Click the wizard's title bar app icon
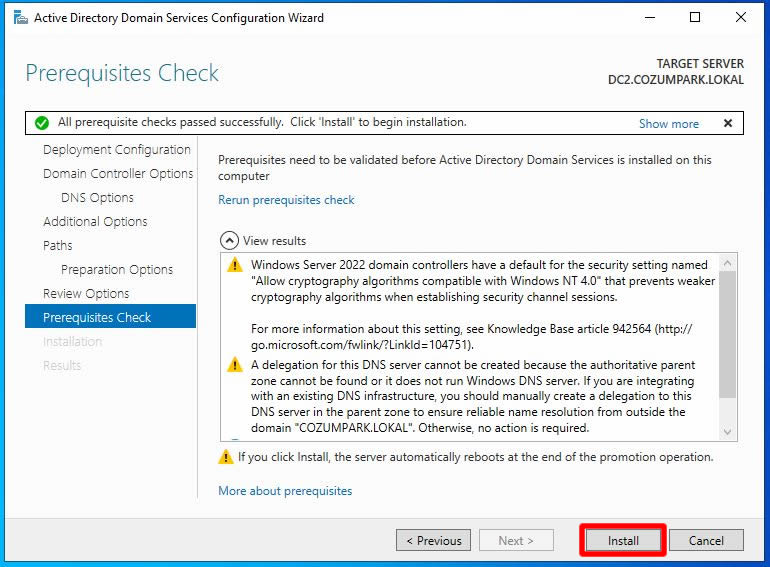The image size is (770, 567). click(20, 18)
